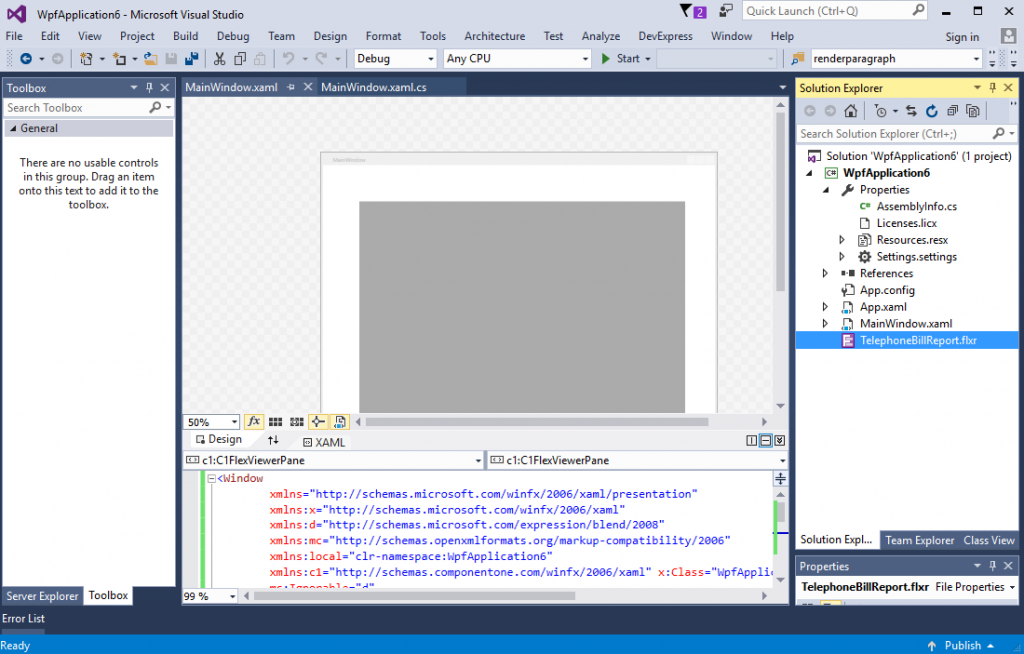
Task: Click the Quick Launch search box
Action: [835, 11]
